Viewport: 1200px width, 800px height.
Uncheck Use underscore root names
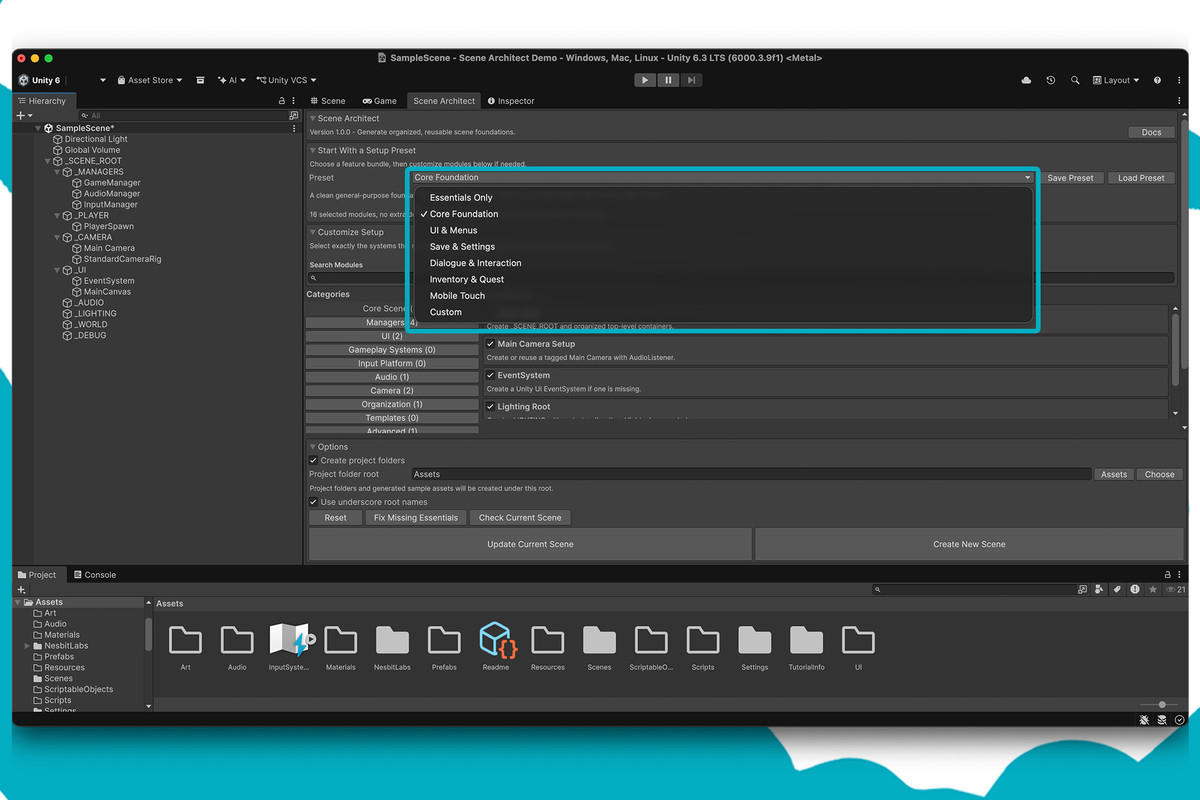click(314, 502)
